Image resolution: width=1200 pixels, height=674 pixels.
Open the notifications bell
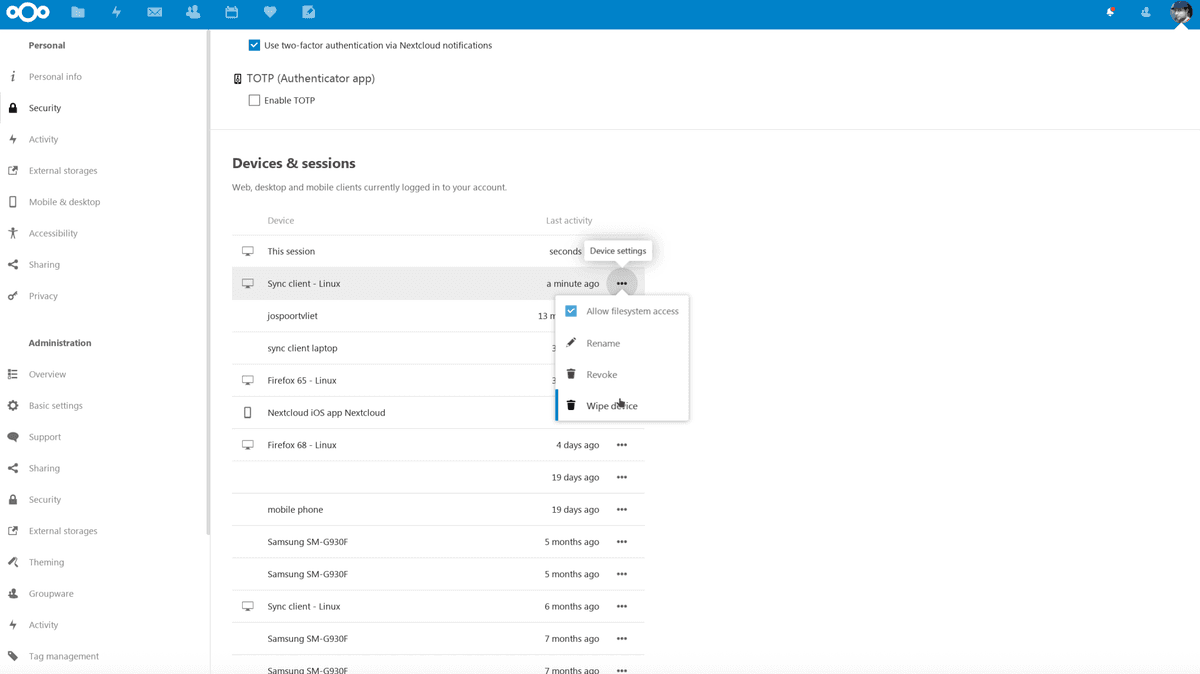[x=1109, y=12]
